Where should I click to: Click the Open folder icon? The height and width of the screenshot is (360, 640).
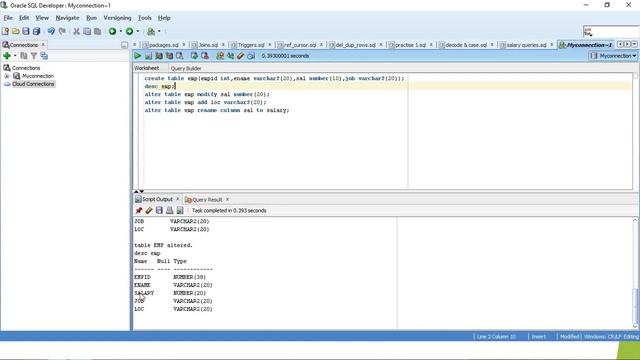[16, 31]
